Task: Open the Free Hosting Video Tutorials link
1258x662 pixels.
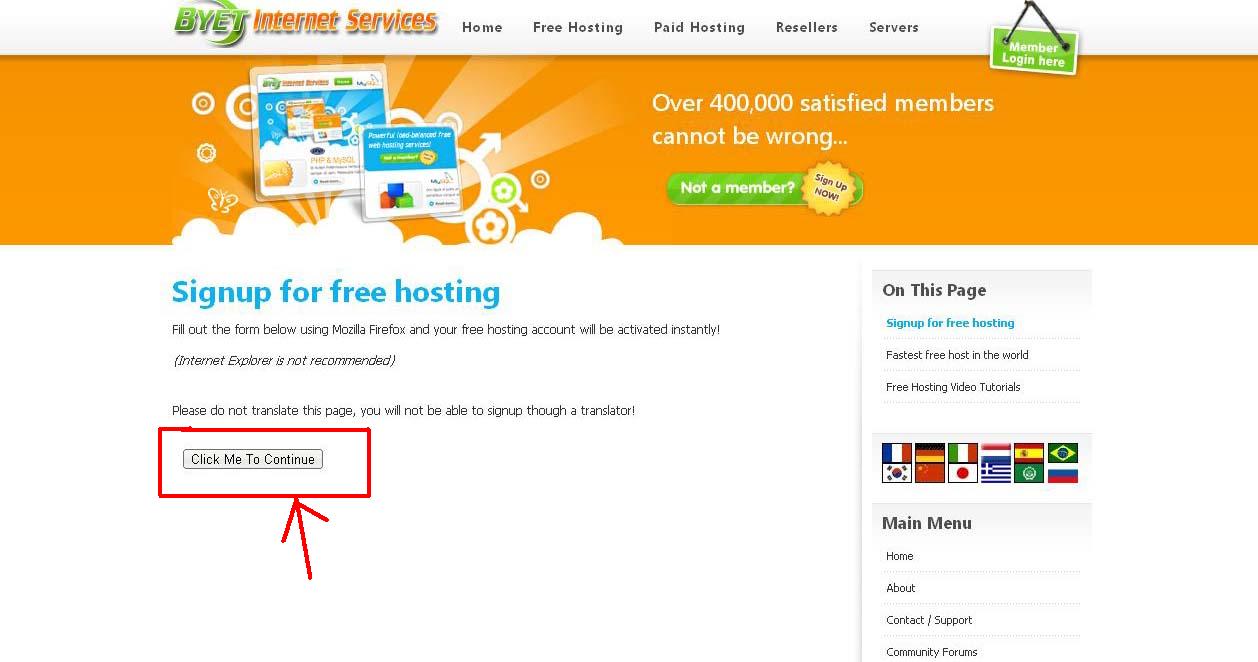Action: [953, 387]
